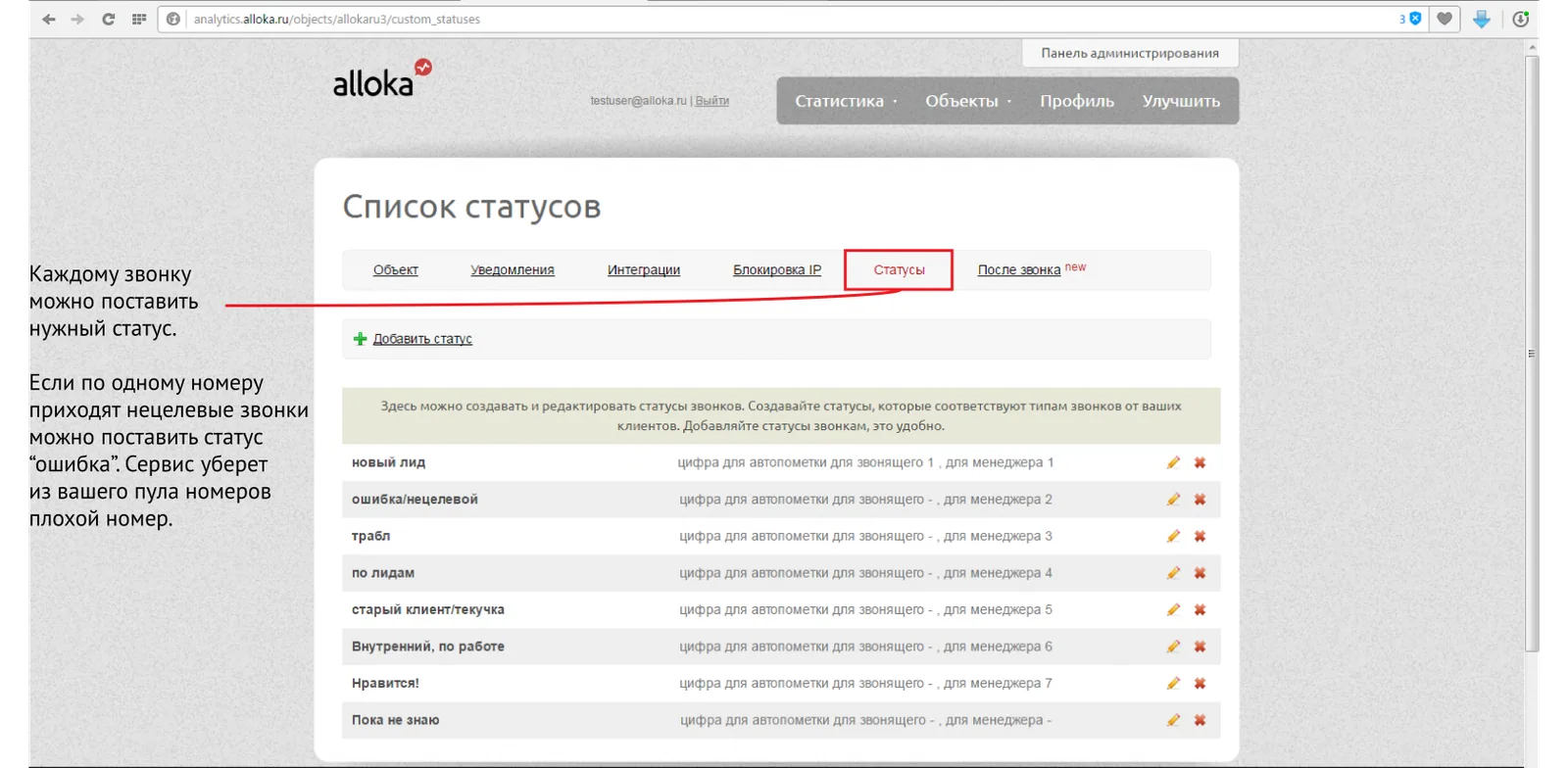Delete the 'Пока не знаю' status
This screenshot has height=768, width=1568.
click(x=1200, y=720)
